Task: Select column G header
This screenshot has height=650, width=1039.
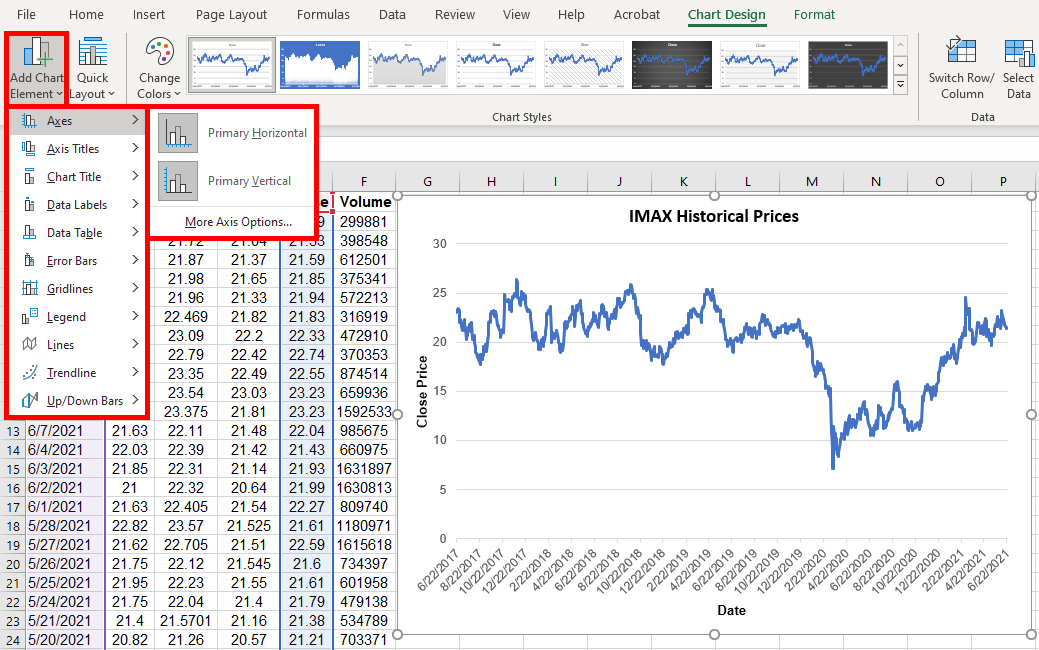Action: [x=427, y=182]
